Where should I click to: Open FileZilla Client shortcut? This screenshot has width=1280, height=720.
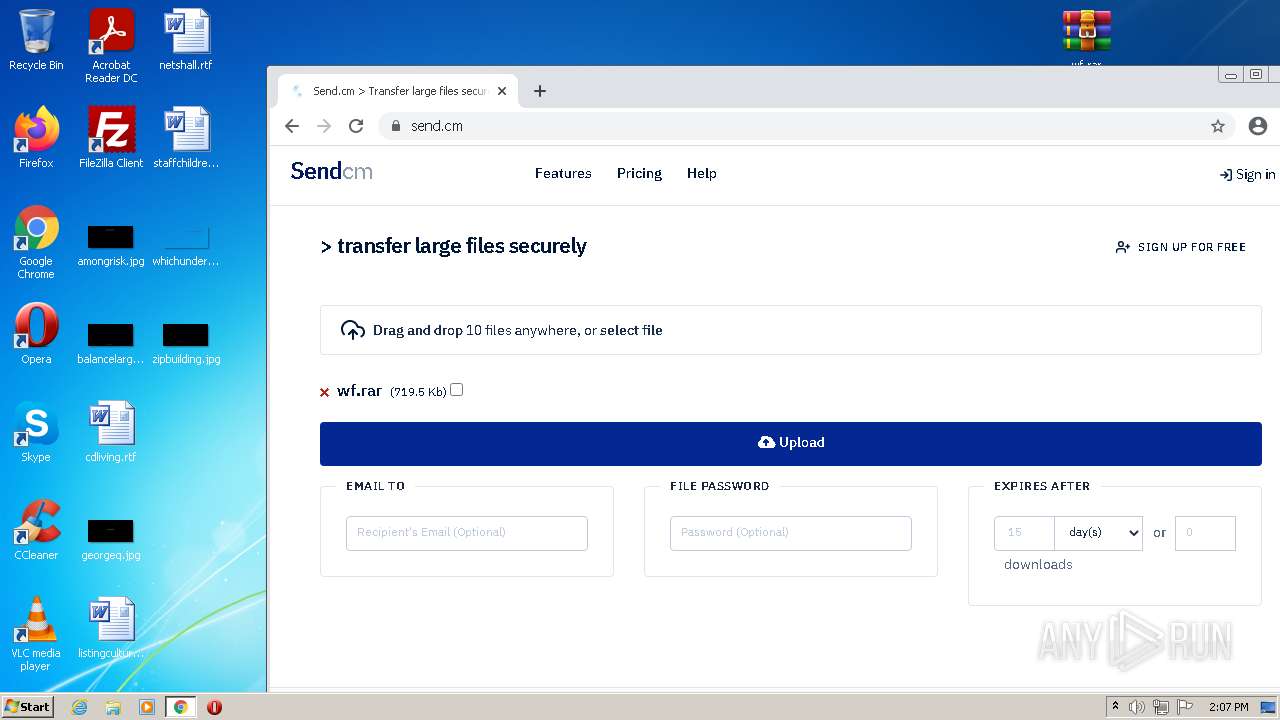[x=111, y=138]
